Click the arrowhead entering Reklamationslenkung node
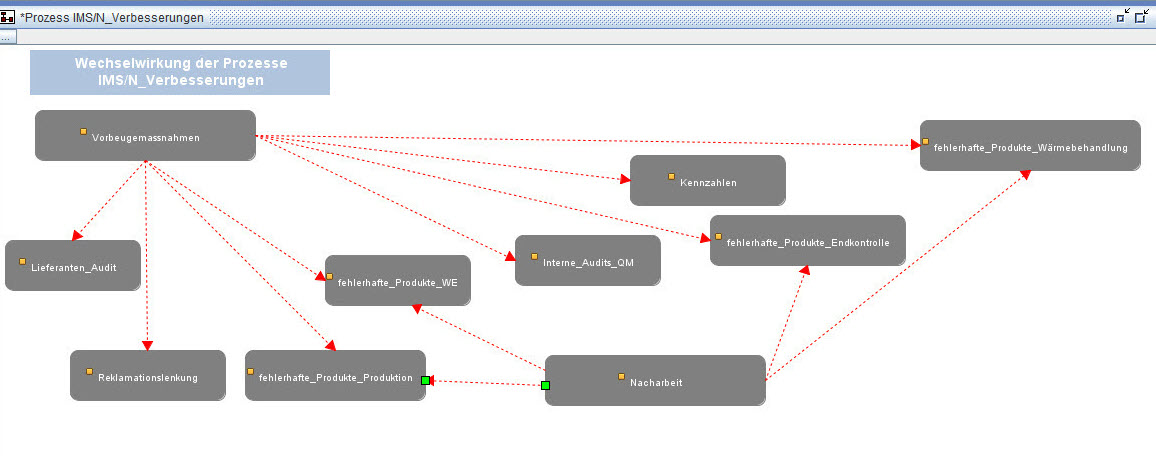The height and width of the screenshot is (456, 1156). [x=147, y=345]
